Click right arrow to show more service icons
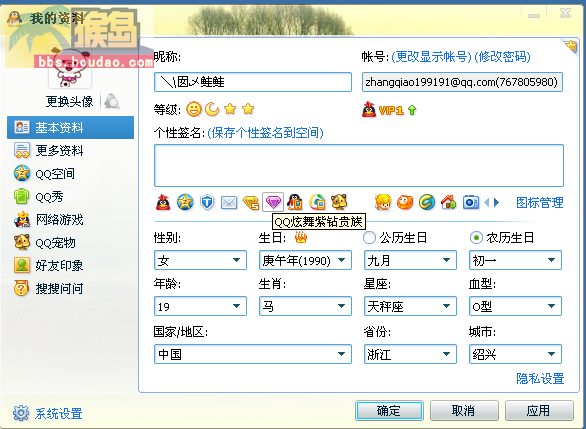 [x=496, y=203]
